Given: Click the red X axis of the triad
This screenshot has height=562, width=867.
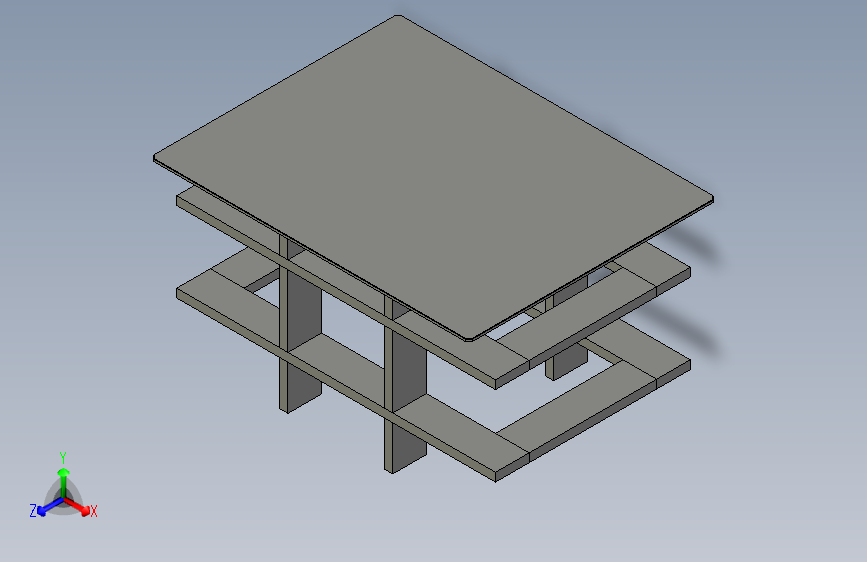Looking at the screenshot, I should coord(77,506).
